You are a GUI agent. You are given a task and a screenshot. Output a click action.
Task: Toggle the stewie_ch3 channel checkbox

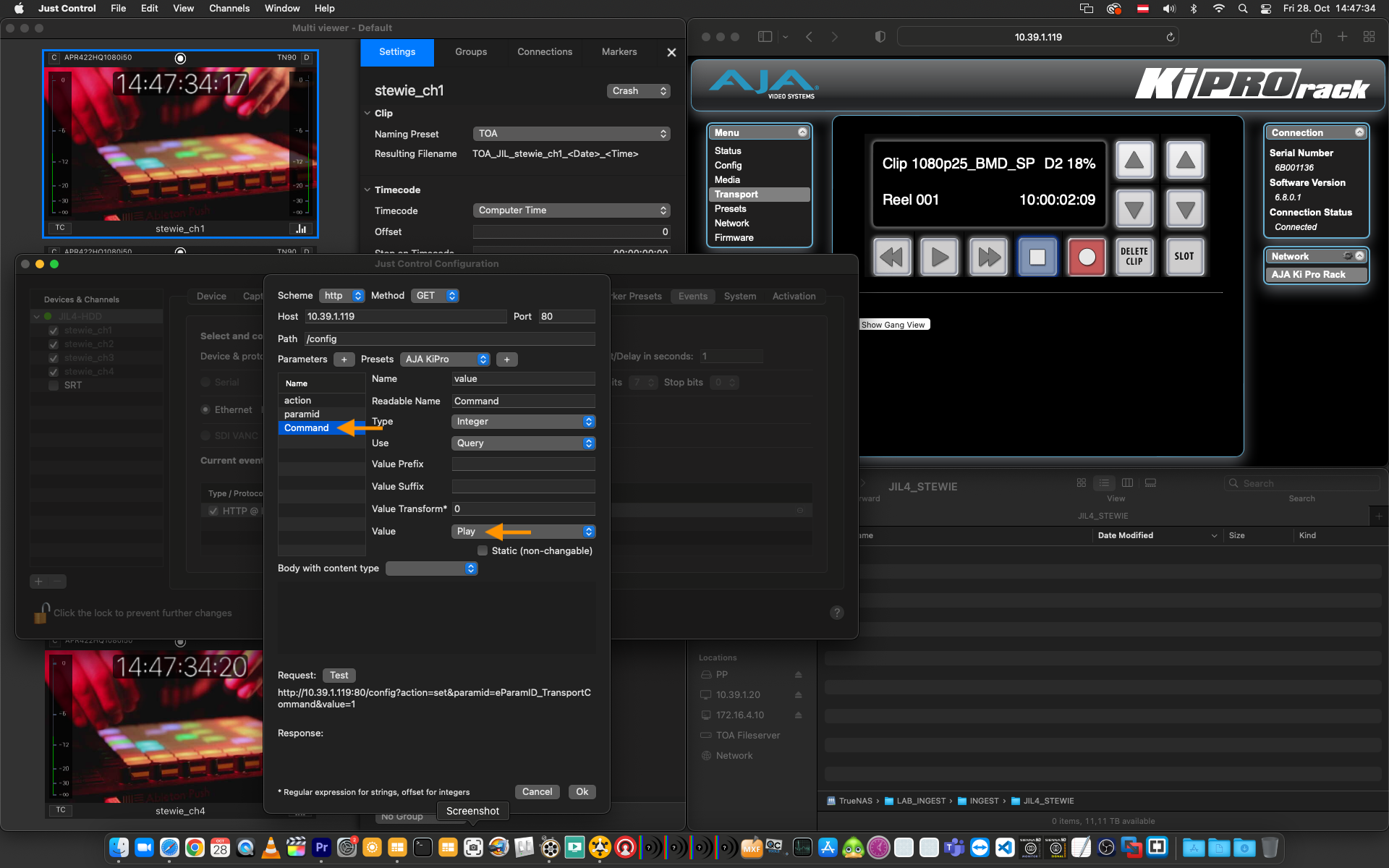54,358
